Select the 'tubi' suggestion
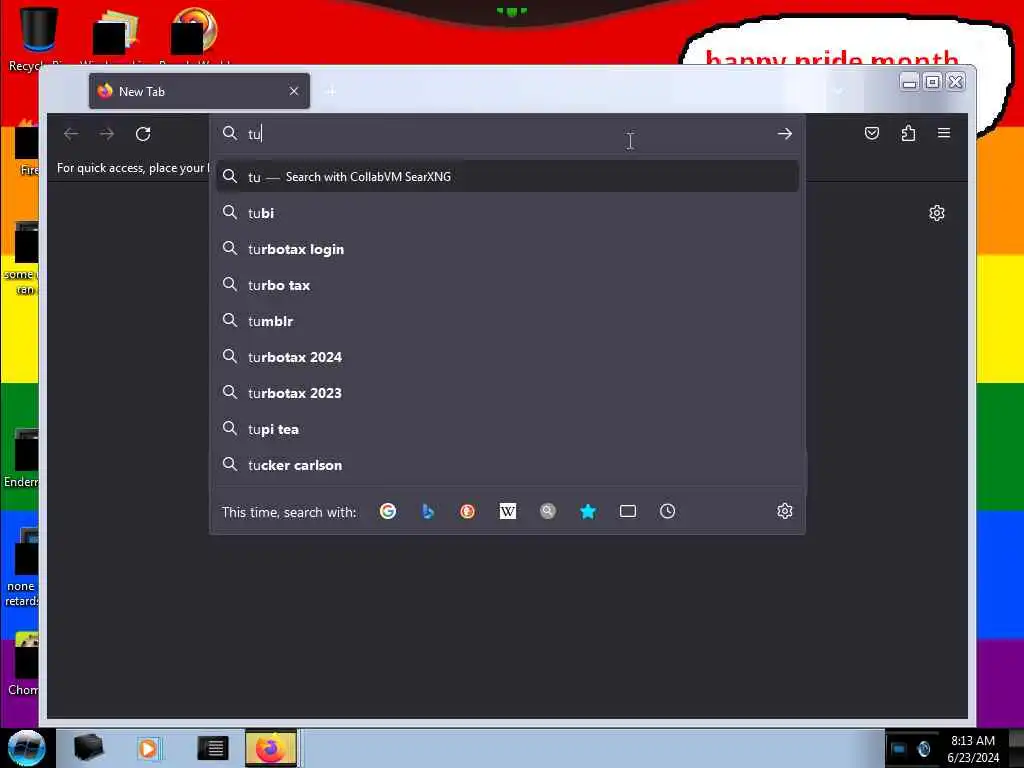Viewport: 1024px width, 768px height. 507,213
